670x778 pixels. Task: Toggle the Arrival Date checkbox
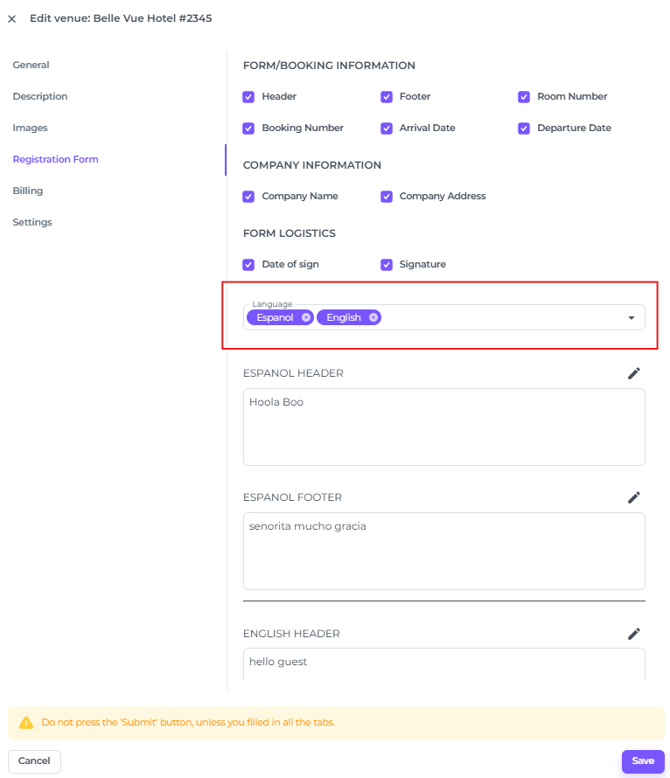pos(386,128)
